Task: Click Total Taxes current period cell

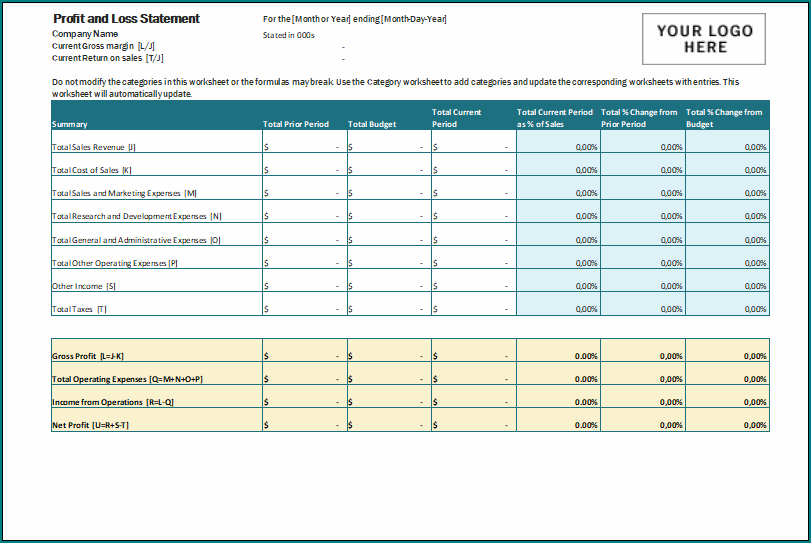Action: tap(474, 304)
